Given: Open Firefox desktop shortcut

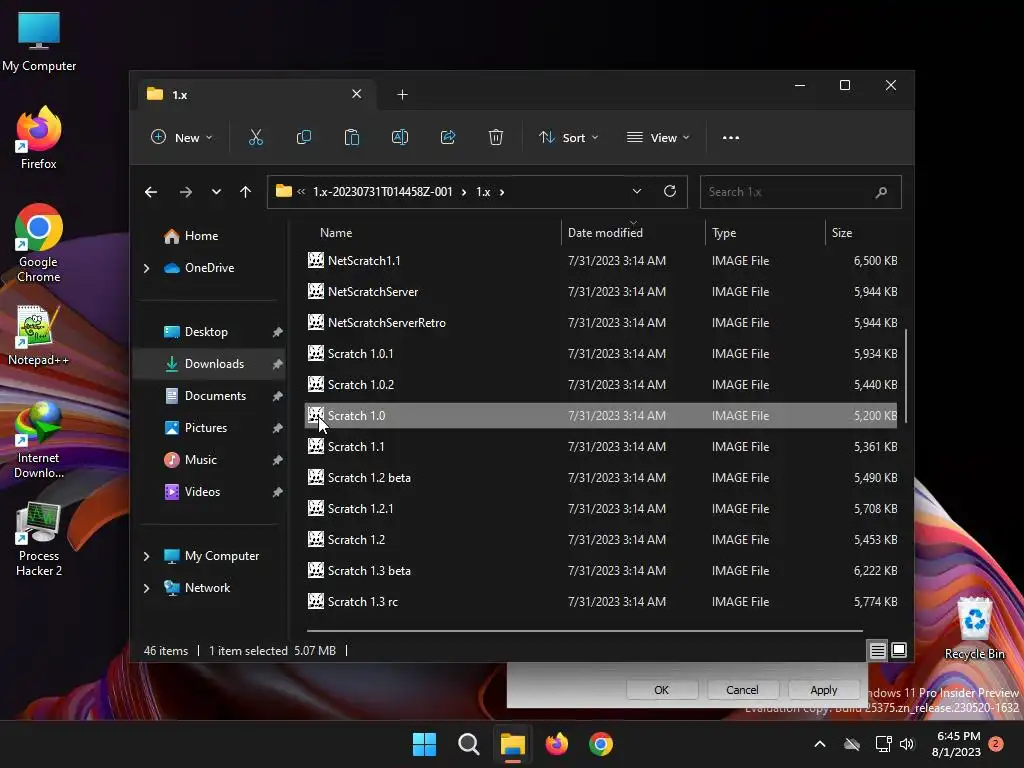Looking at the screenshot, I should [39, 138].
